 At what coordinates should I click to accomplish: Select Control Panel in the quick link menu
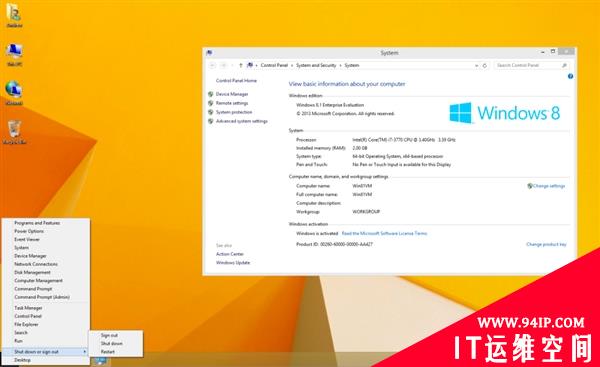coord(28,316)
